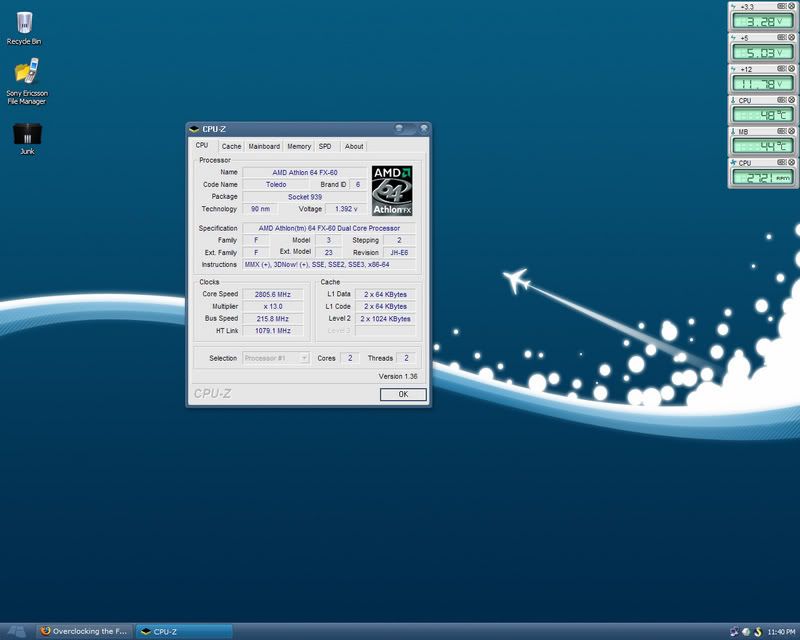Open settings of the +5 voltage gadget
This screenshot has width=800, height=640.
(x=782, y=37)
